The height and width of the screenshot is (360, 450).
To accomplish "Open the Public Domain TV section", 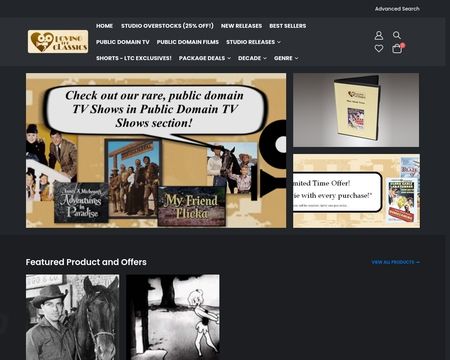I will click(x=123, y=42).
